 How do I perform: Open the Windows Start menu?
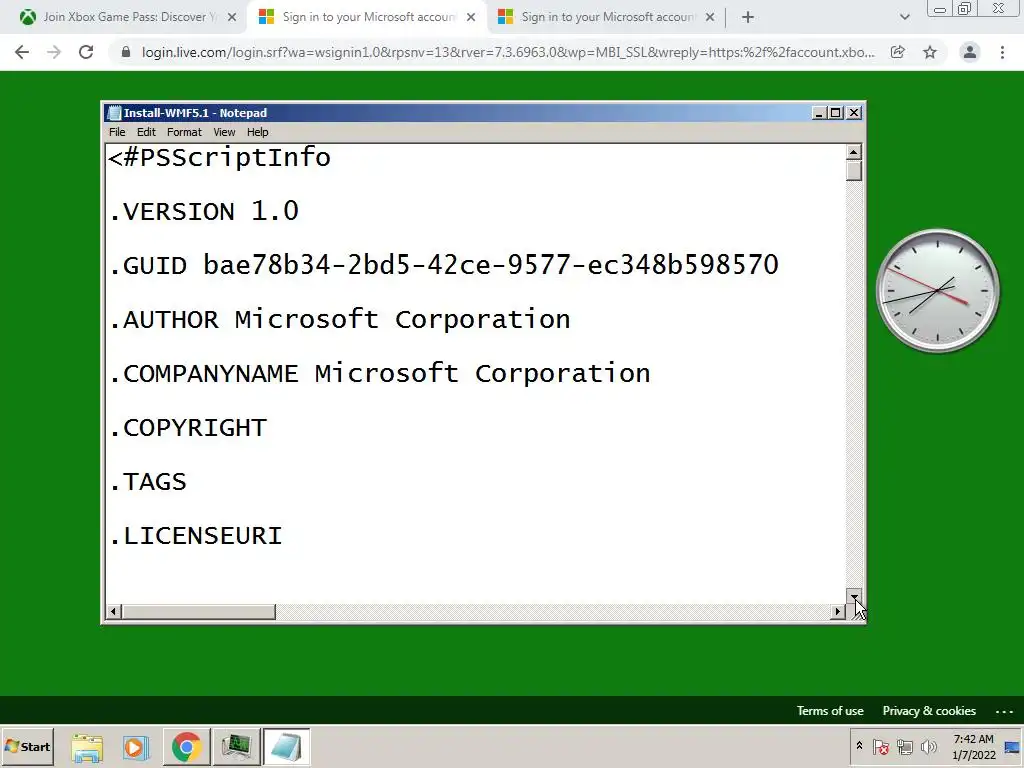click(27, 746)
